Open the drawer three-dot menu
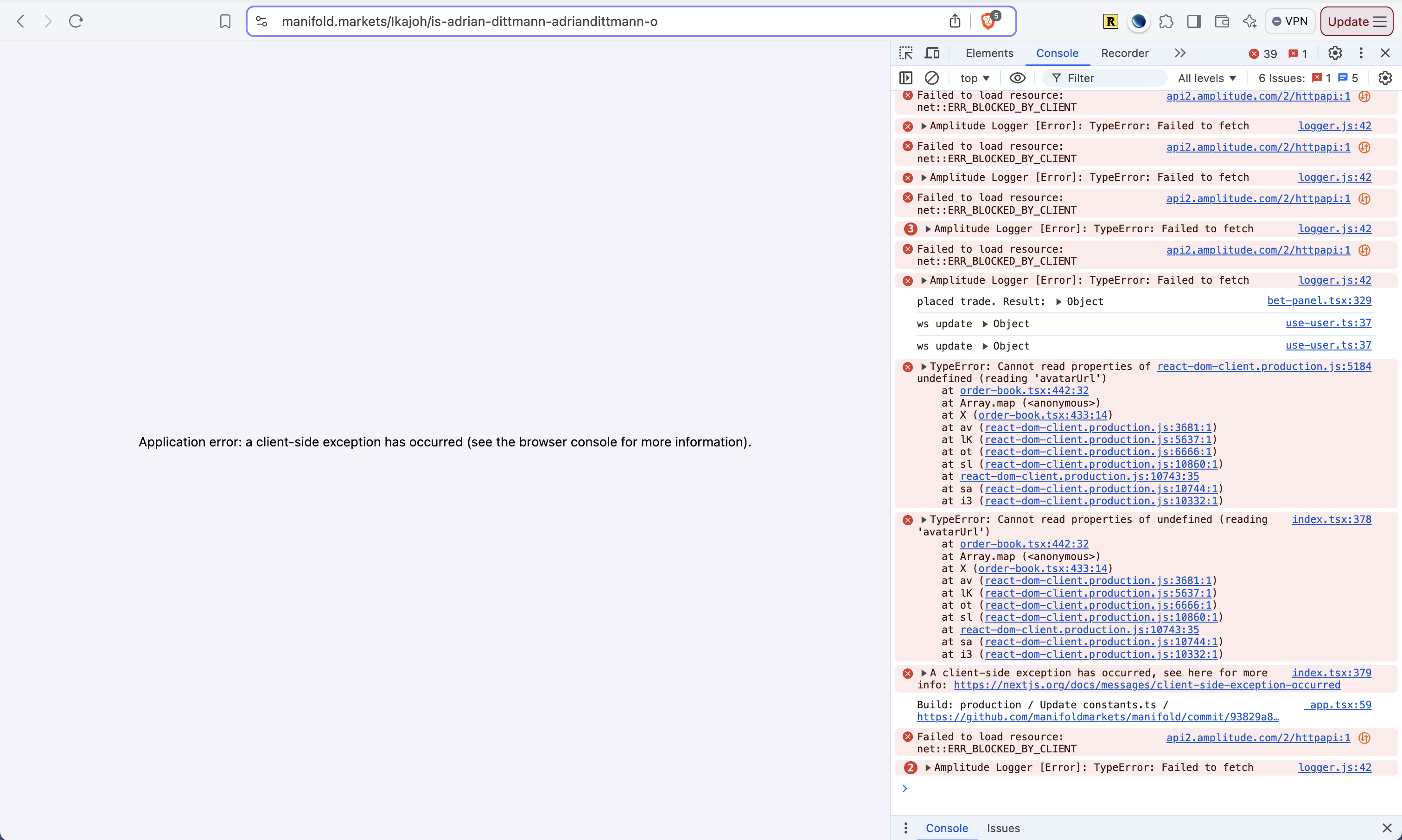 pos(905,828)
